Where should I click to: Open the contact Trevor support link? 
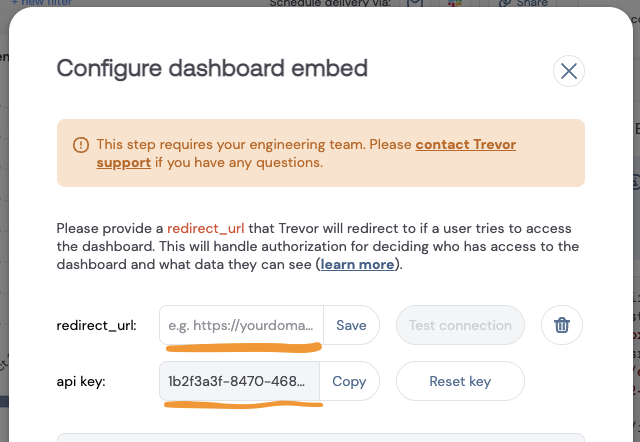coord(306,153)
